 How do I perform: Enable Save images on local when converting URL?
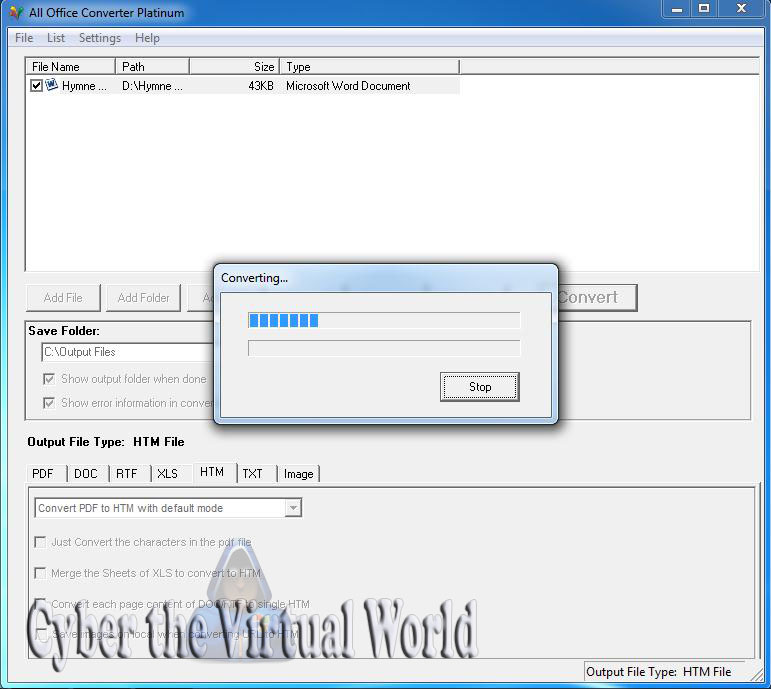(40, 634)
